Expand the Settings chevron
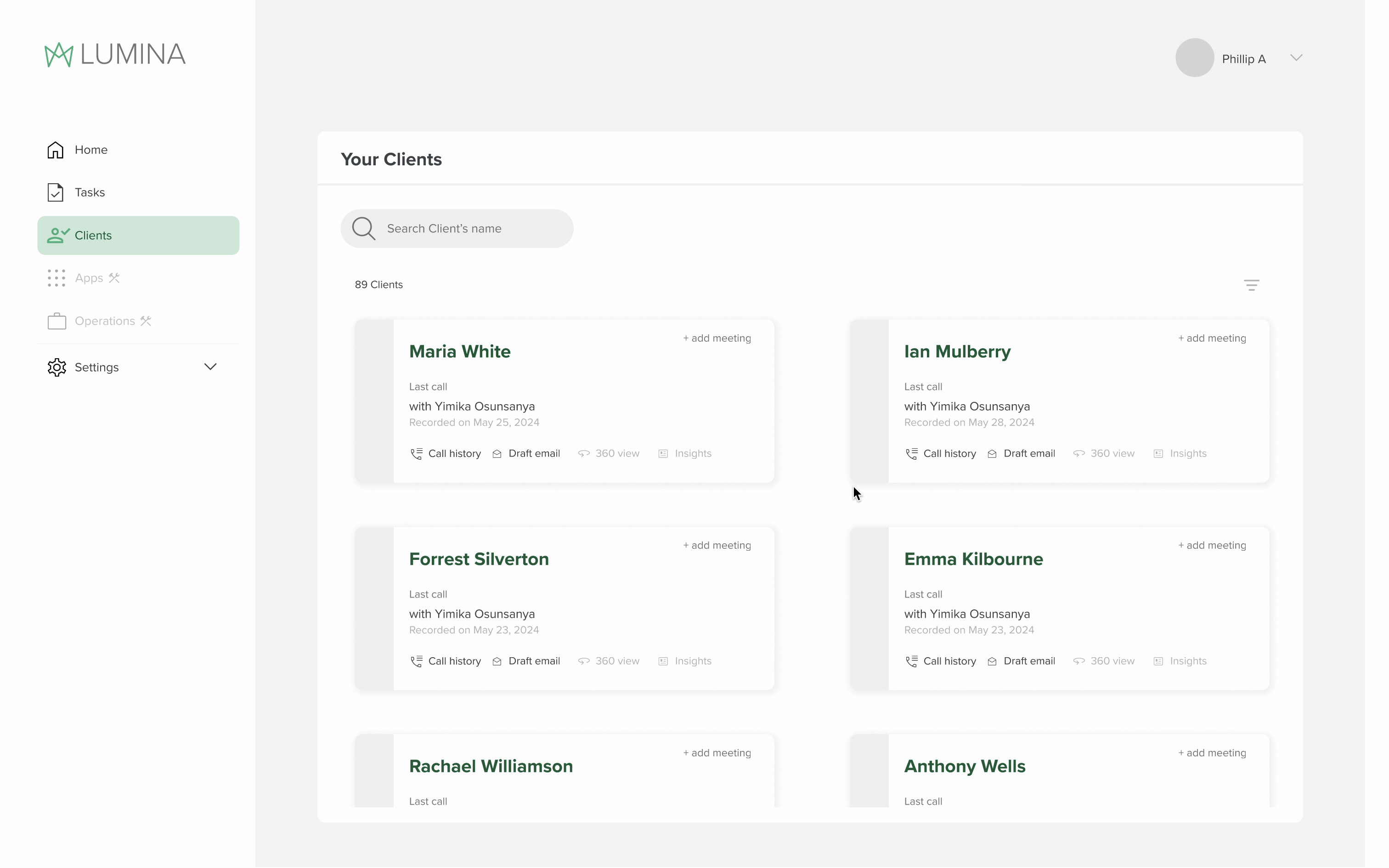The image size is (1389, 868). point(211,367)
